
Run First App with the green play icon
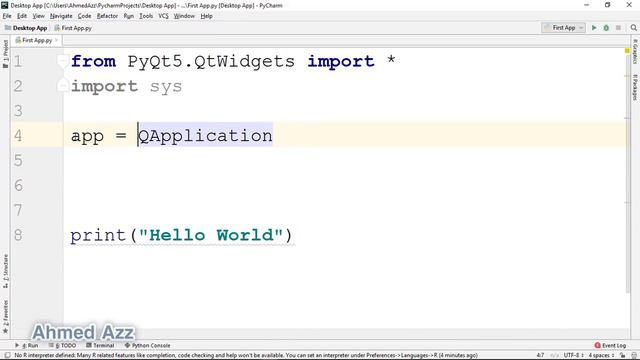coord(594,28)
